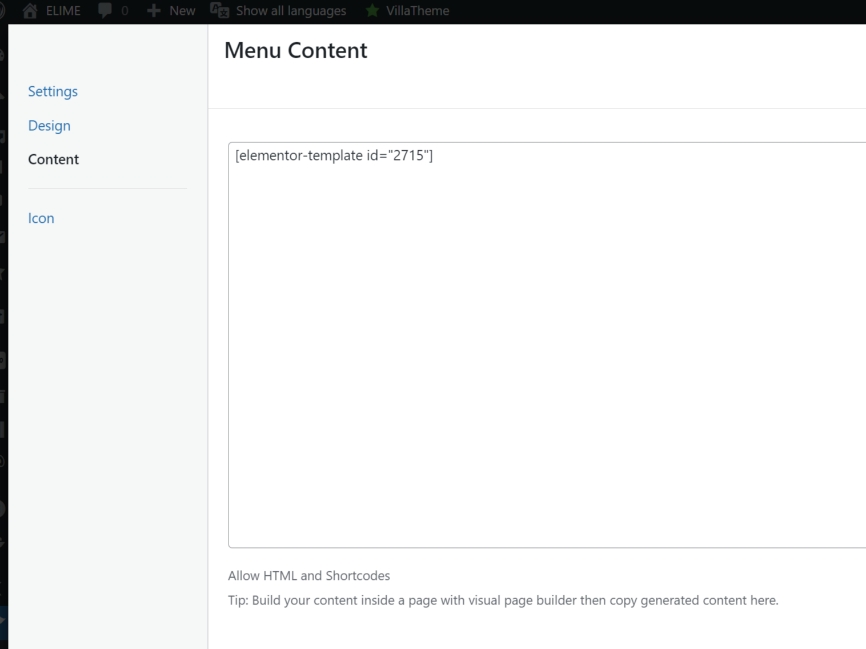The width and height of the screenshot is (866, 649).
Task: Click the home icon in admin bar
Action: point(29,11)
